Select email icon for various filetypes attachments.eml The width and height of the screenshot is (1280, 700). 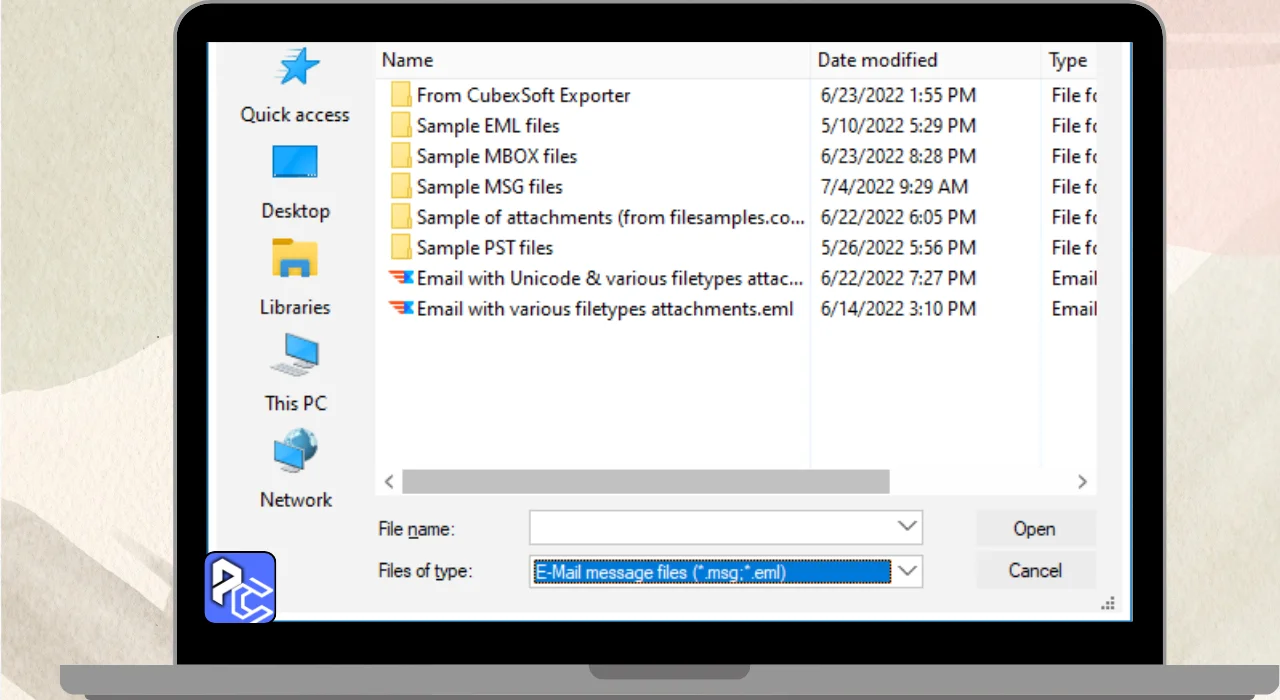tap(401, 309)
